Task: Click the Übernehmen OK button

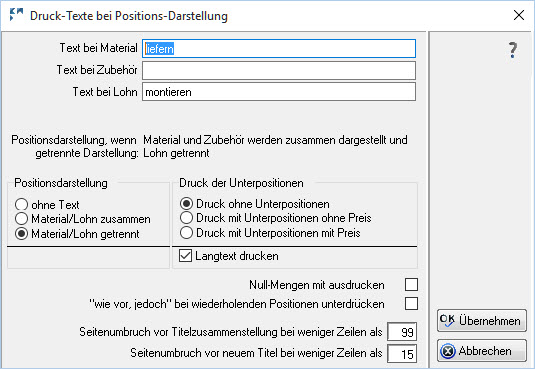Action: coord(481,321)
